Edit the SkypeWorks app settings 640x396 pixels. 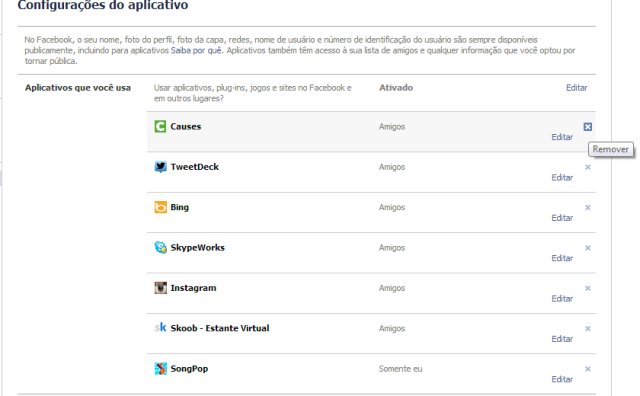click(x=562, y=258)
